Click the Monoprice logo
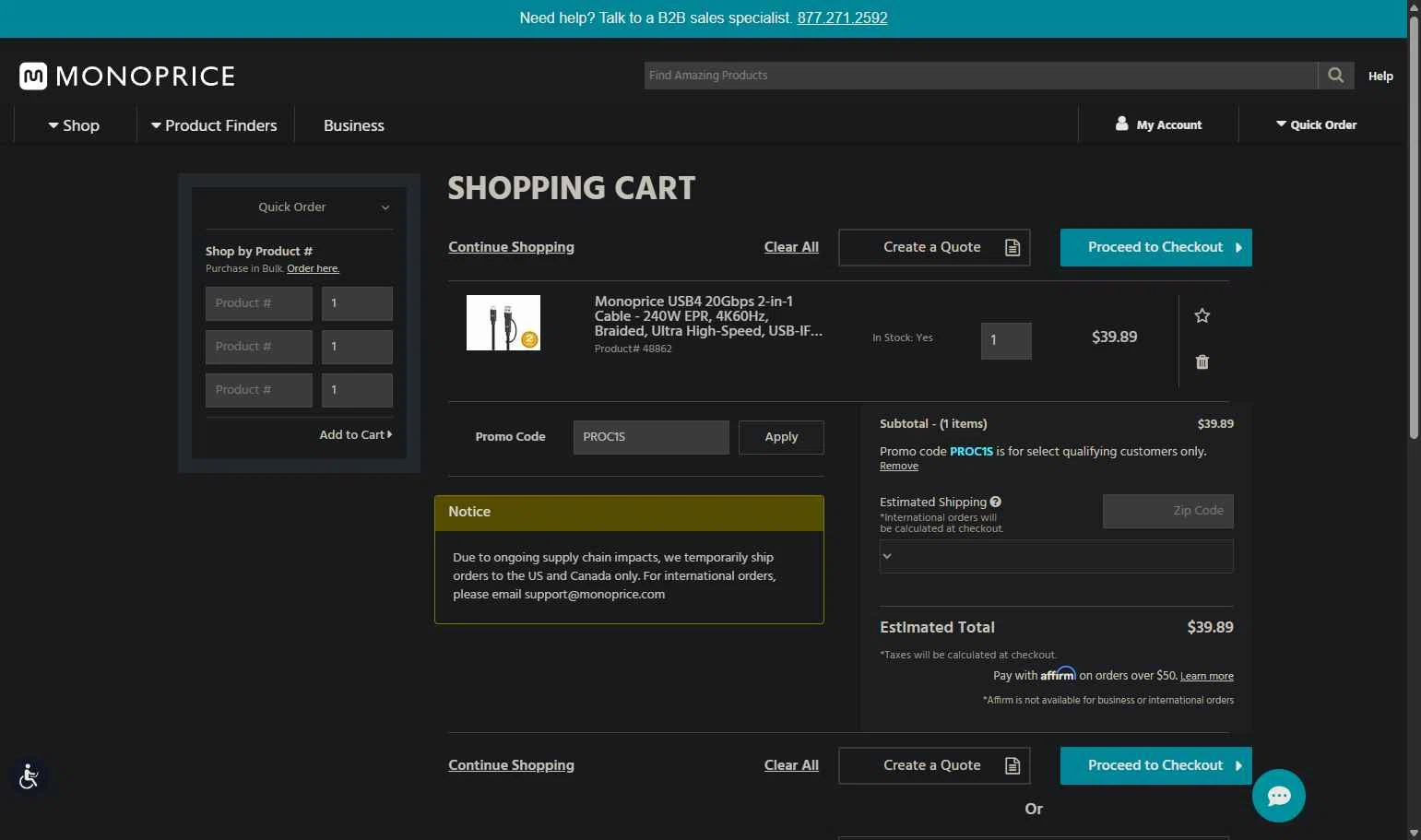The height and width of the screenshot is (840, 1421). (127, 76)
